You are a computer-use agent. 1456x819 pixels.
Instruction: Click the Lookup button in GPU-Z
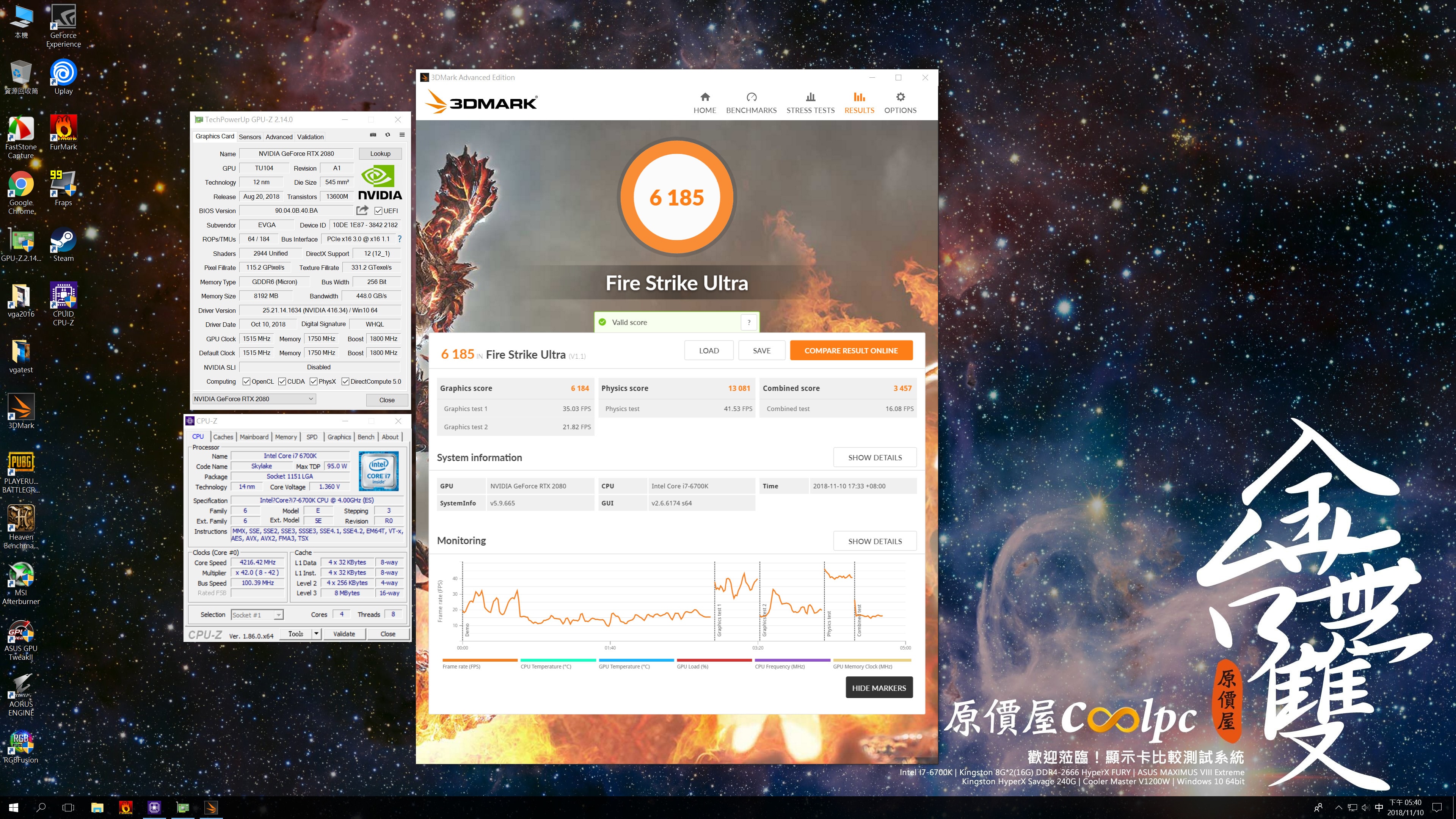tap(380, 154)
